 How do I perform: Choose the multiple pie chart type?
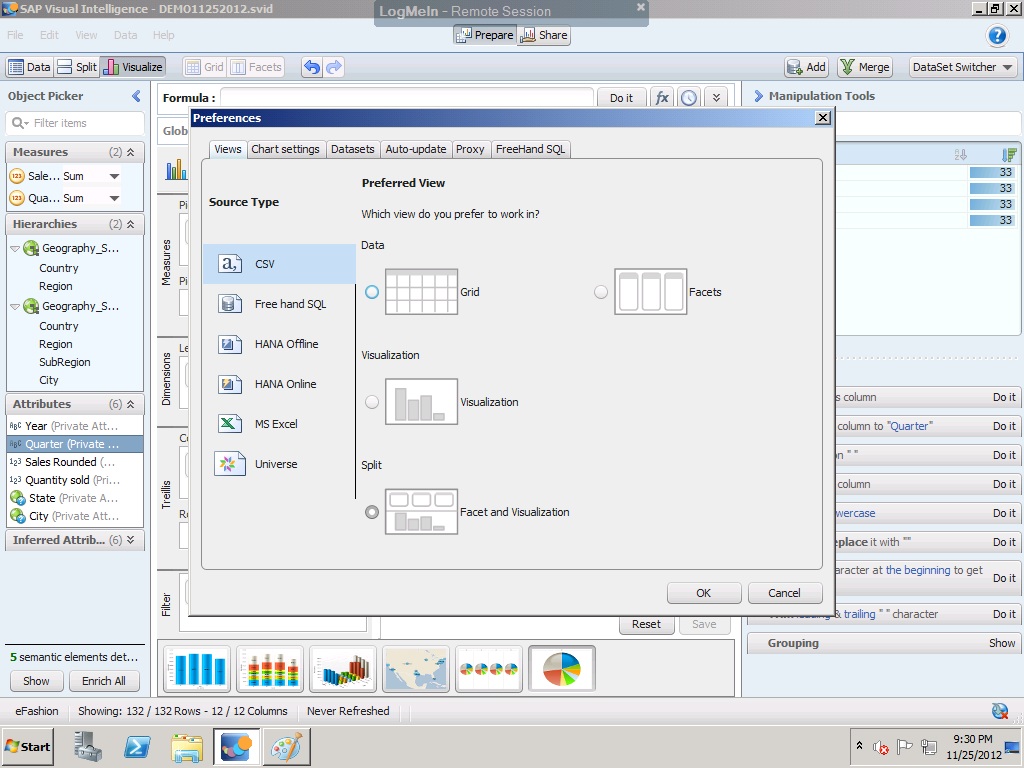tap(489, 669)
